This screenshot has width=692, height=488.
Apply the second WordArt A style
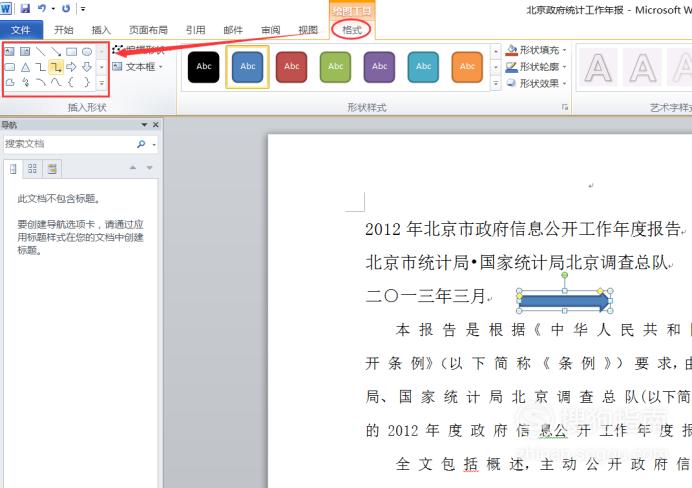pyautogui.click(x=642, y=67)
